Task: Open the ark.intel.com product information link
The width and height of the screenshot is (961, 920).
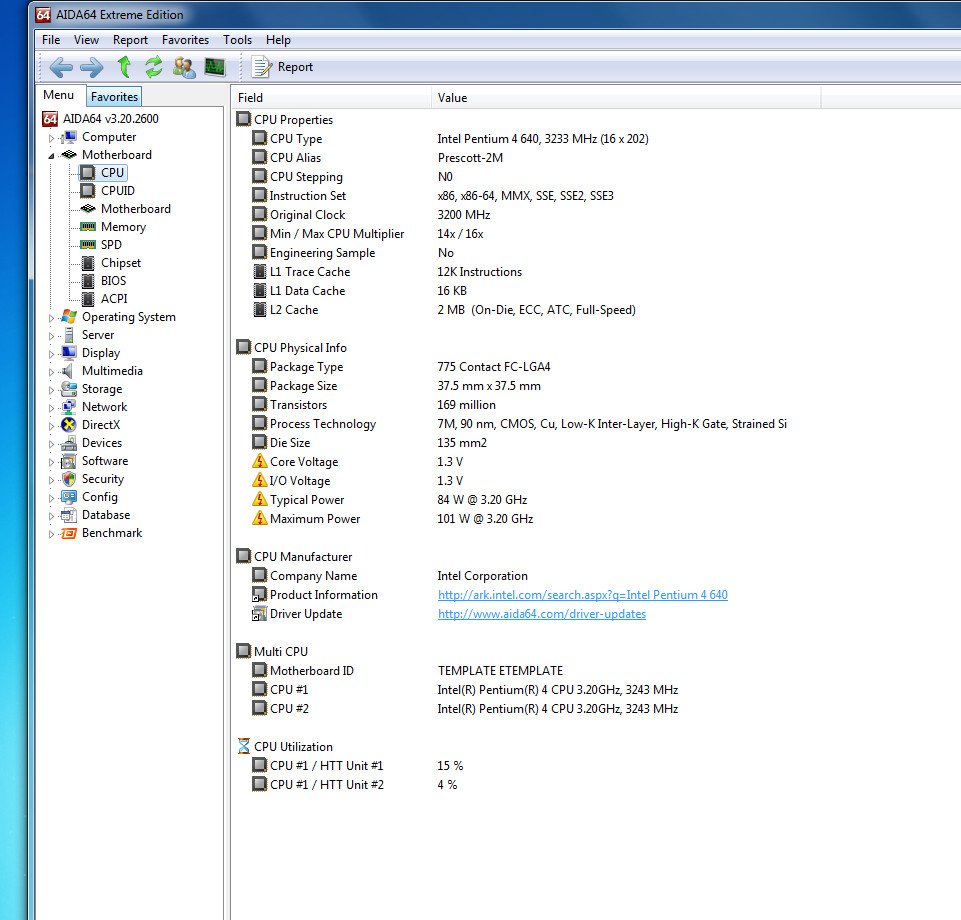Action: pos(582,595)
